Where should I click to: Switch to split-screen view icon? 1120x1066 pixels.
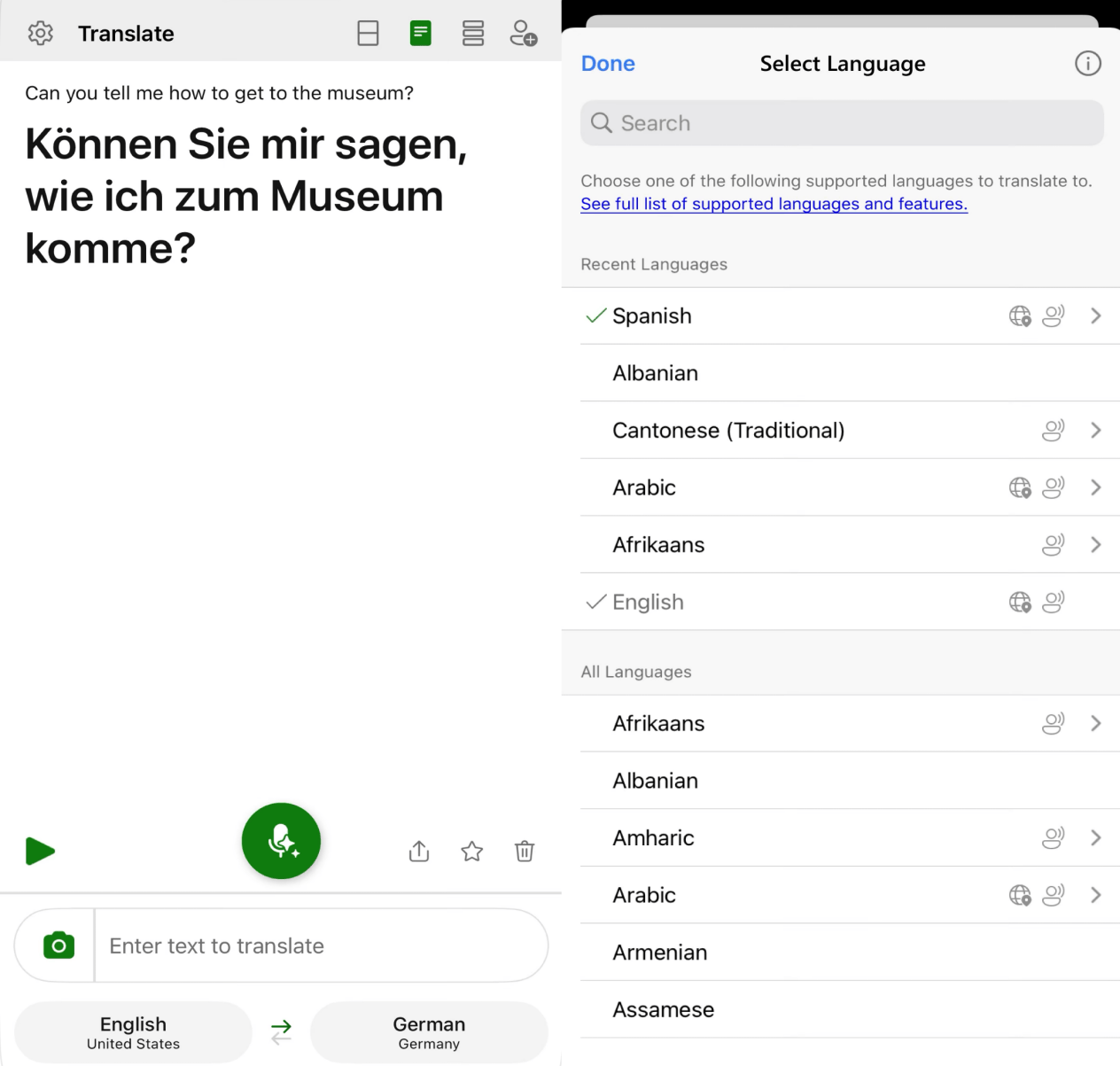pos(368,34)
